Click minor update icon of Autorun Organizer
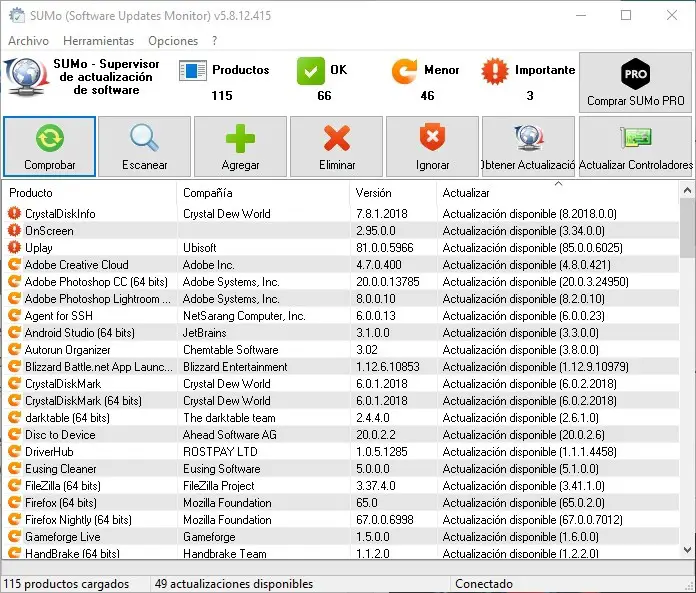 14,349
